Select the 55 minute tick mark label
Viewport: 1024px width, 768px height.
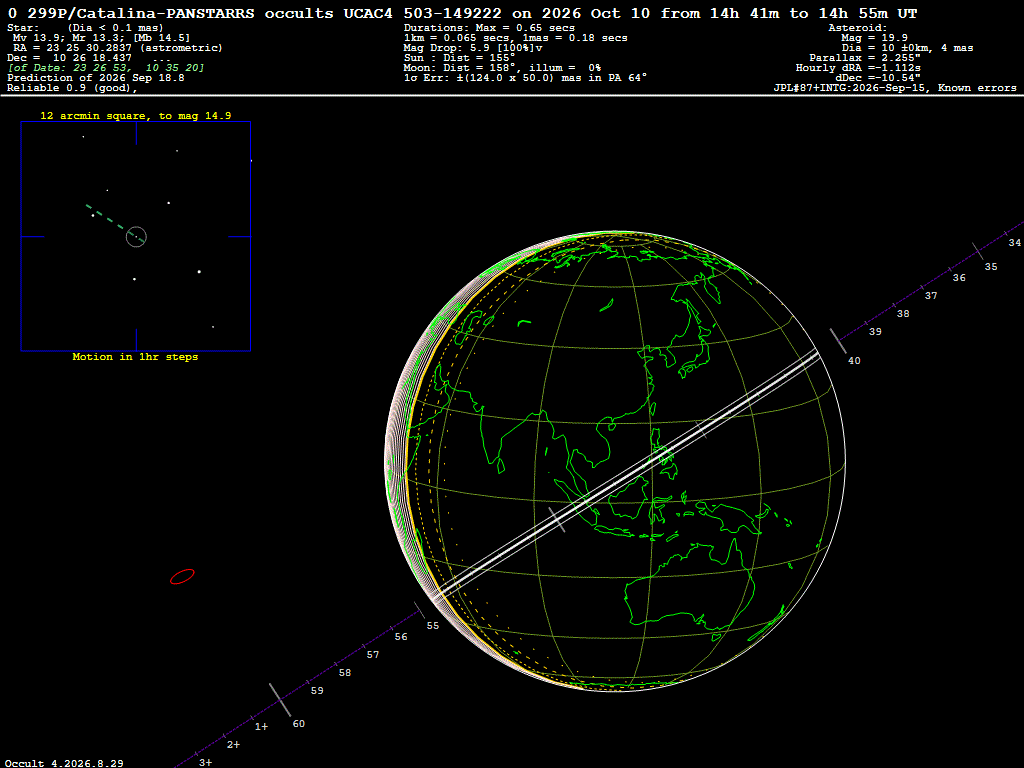click(433, 626)
